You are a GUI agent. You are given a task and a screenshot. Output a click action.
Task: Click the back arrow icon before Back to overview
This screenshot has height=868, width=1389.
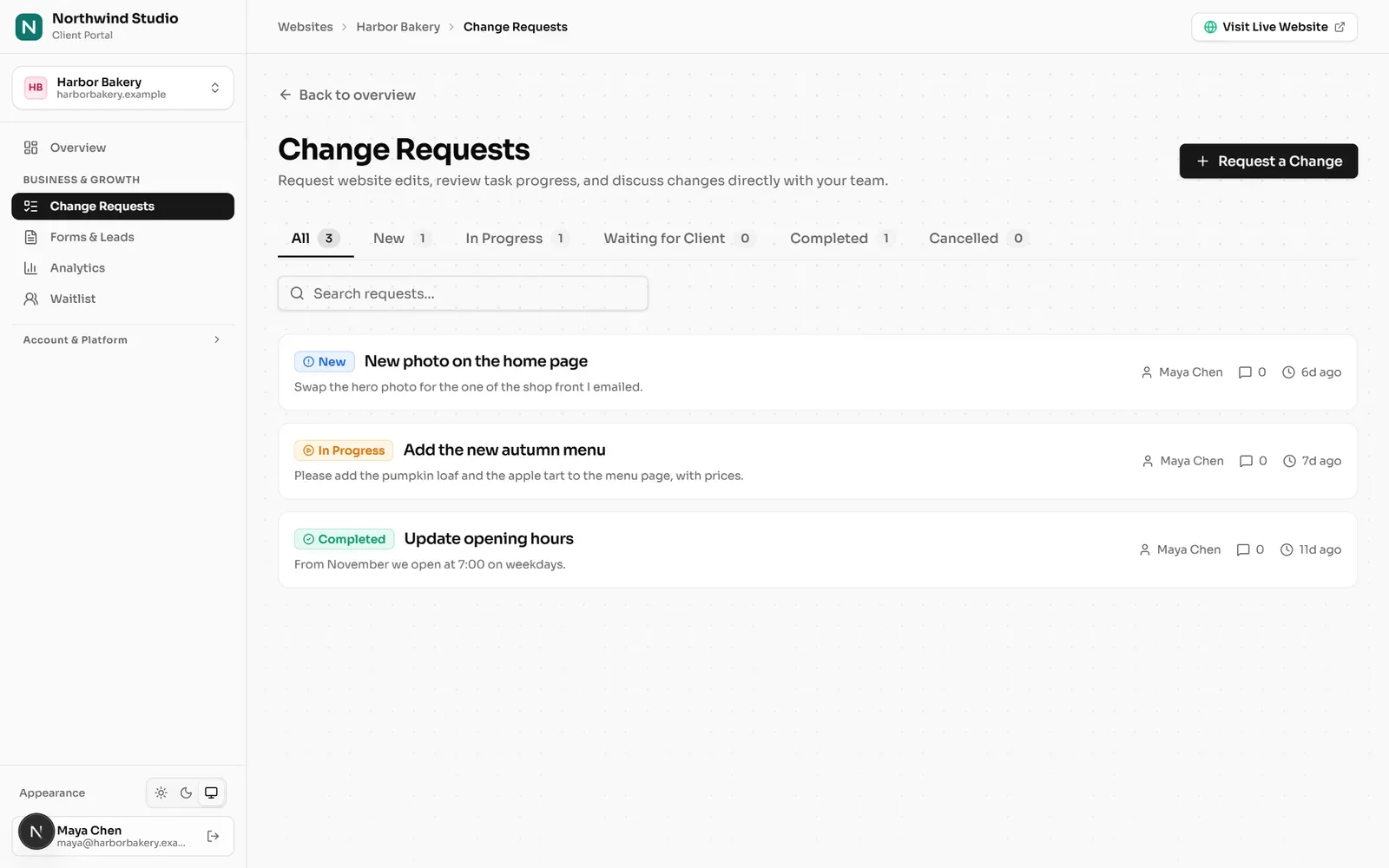tap(286, 95)
